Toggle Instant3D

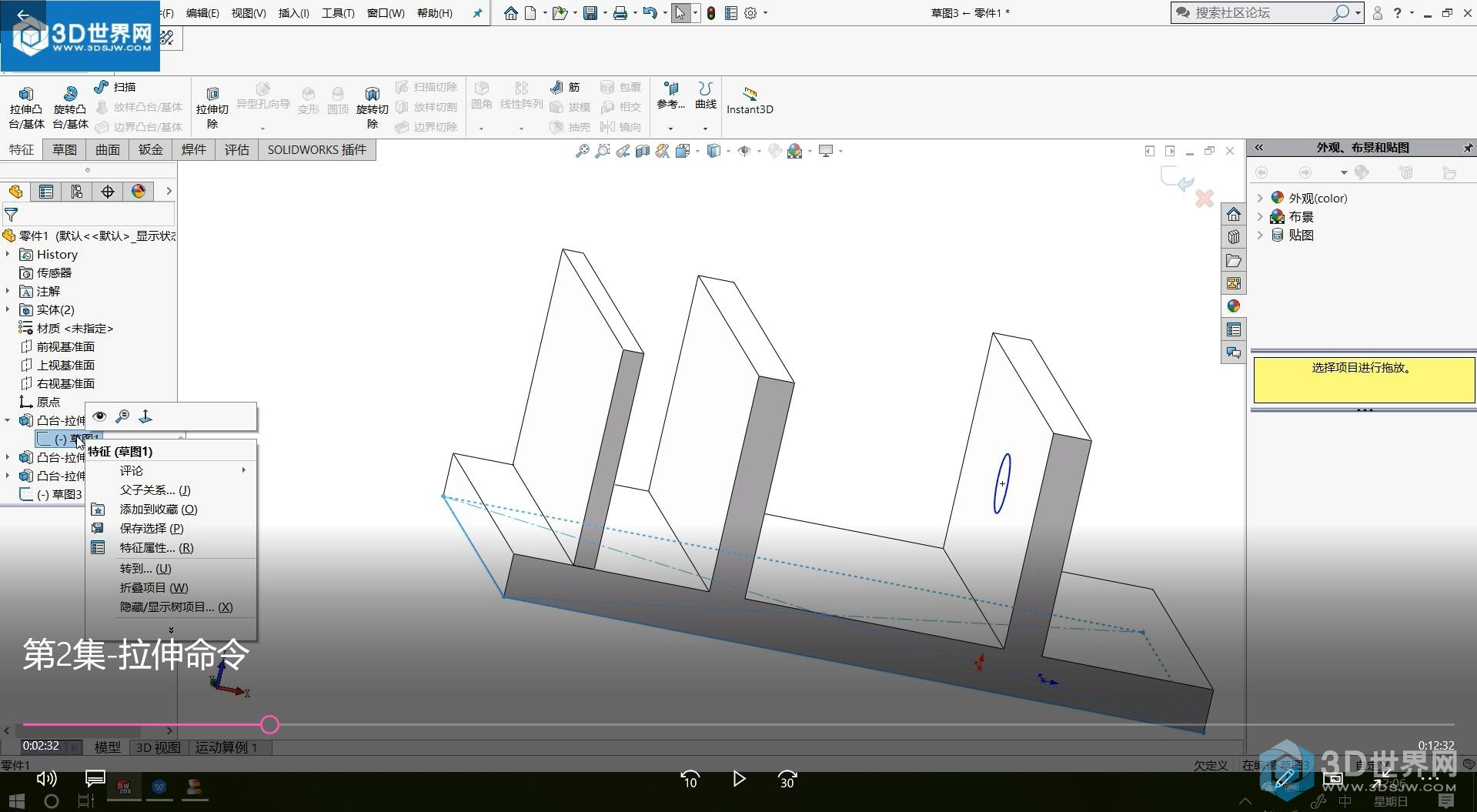tap(750, 101)
